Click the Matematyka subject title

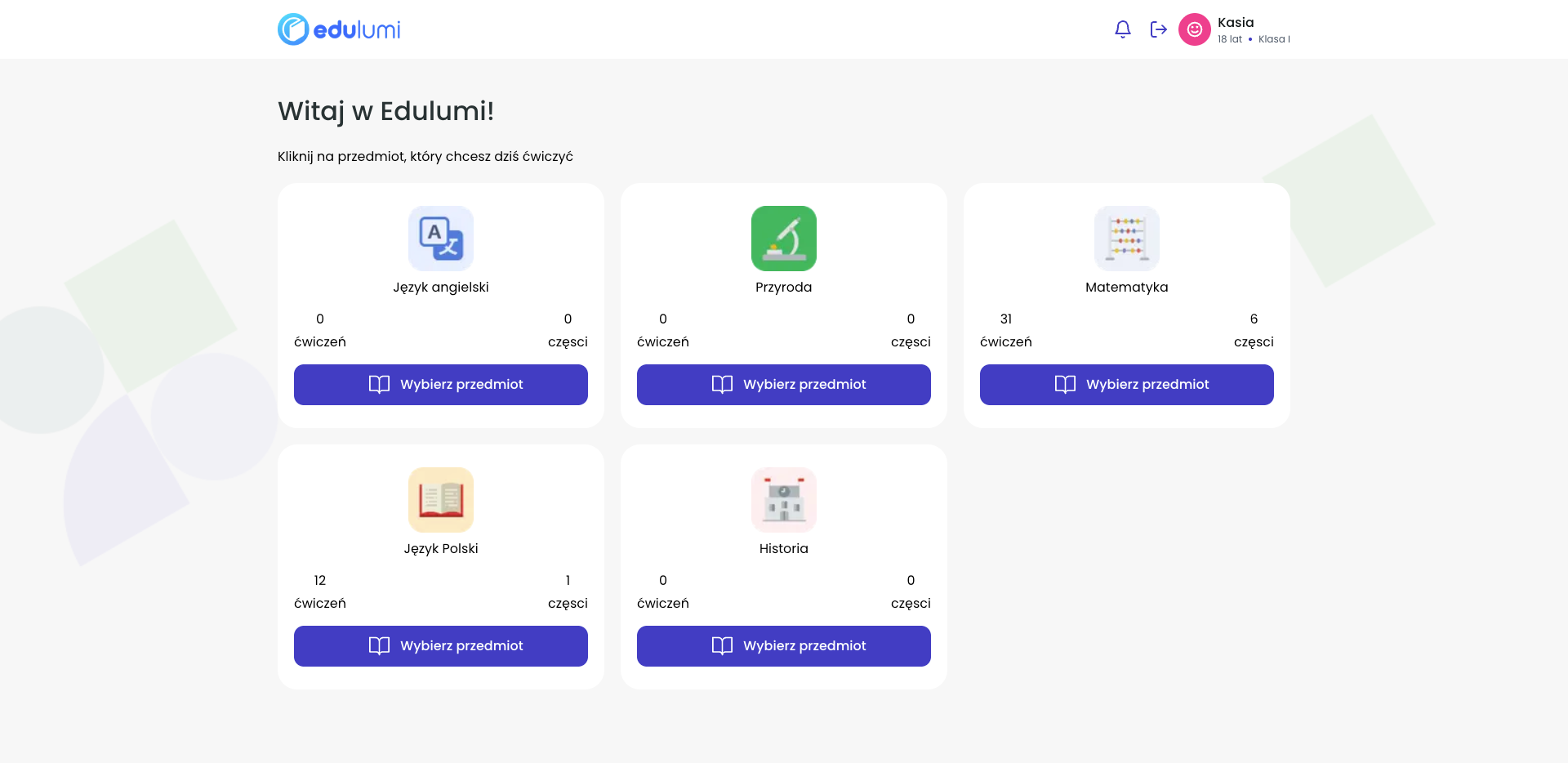pyautogui.click(x=1127, y=288)
